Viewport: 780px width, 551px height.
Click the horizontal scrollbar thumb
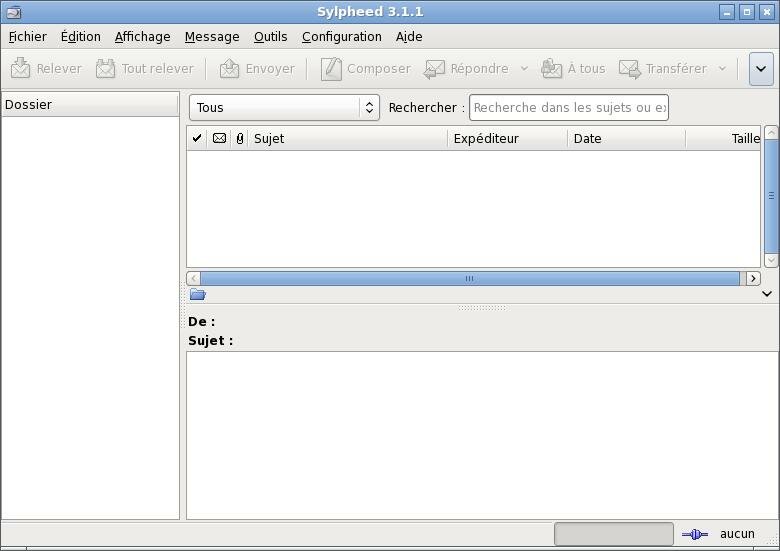(x=470, y=278)
